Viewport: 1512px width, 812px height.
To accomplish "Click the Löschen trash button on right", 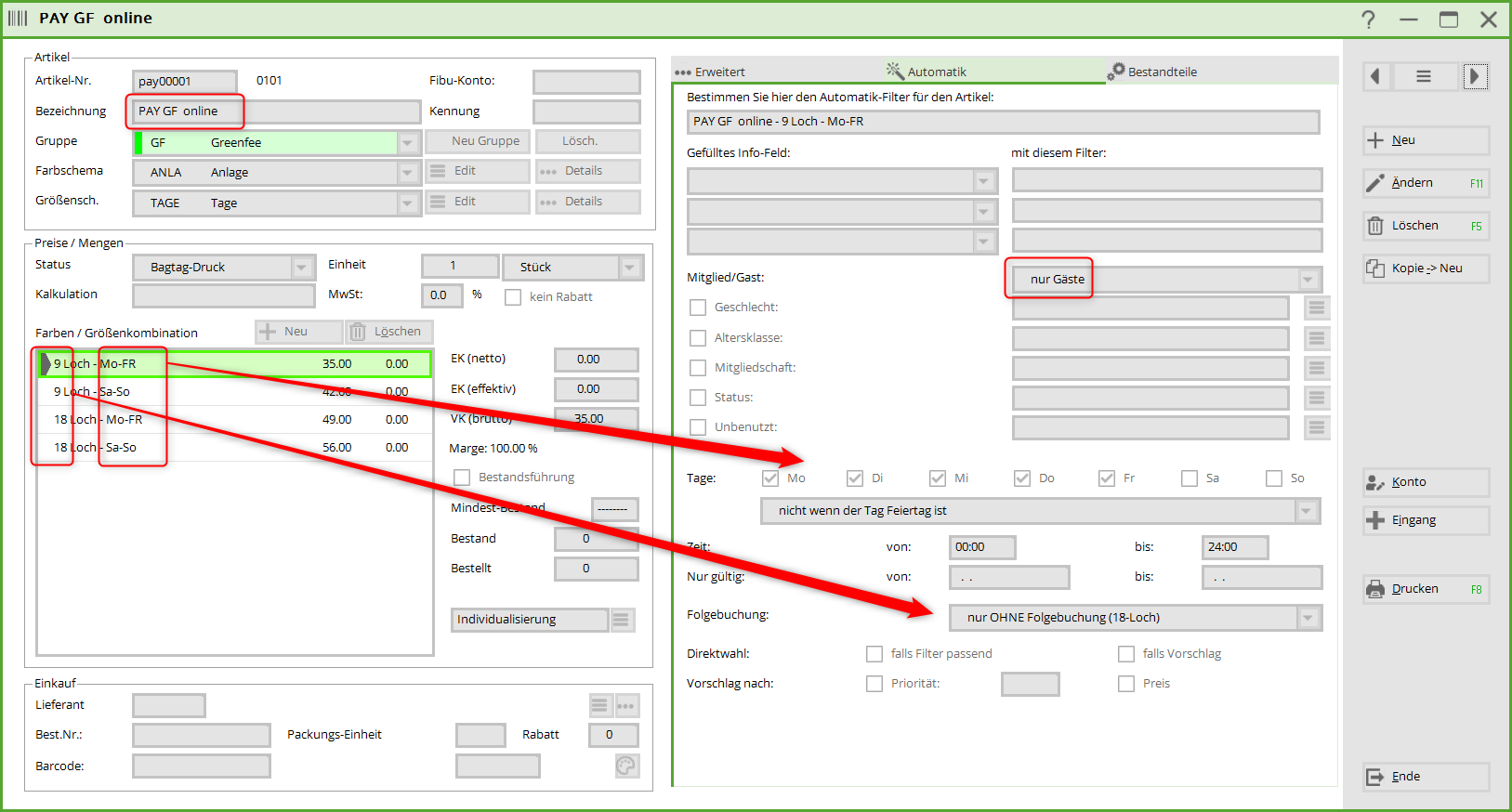I will coord(1426,226).
